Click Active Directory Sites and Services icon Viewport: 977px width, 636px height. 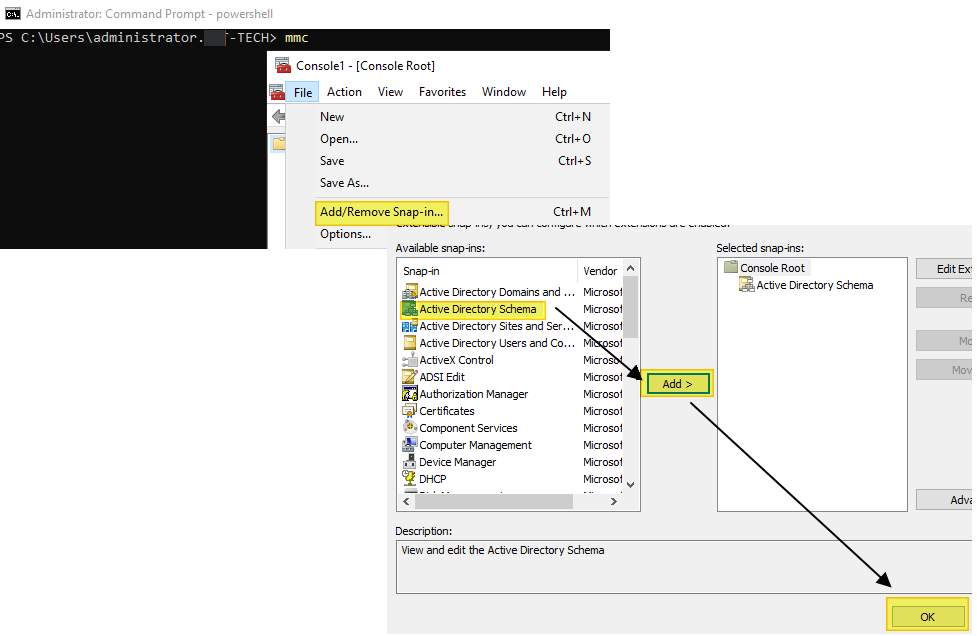pyautogui.click(x=409, y=326)
